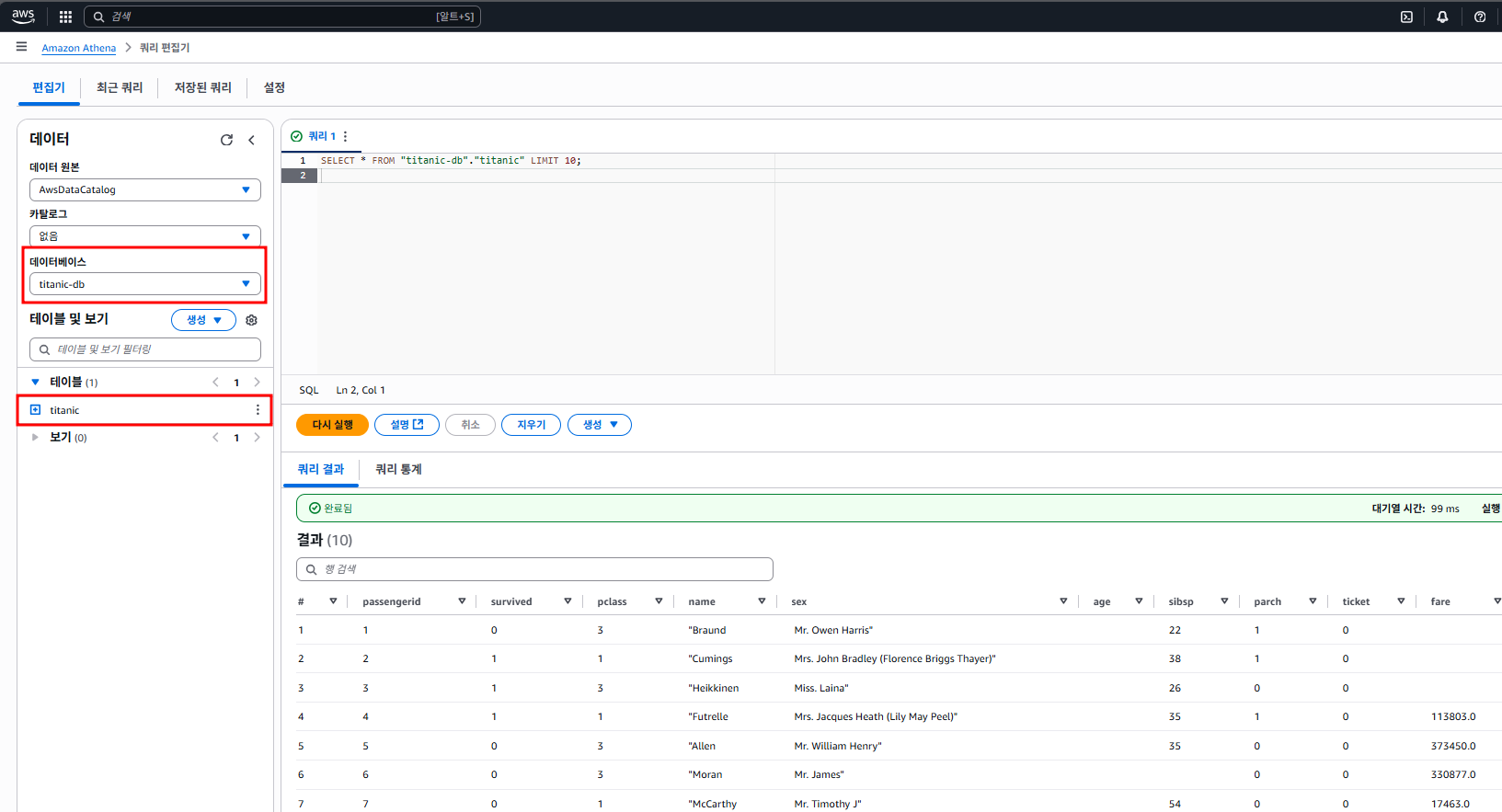This screenshot has width=1502, height=812.
Task: Clear the query editor
Action: point(531,425)
